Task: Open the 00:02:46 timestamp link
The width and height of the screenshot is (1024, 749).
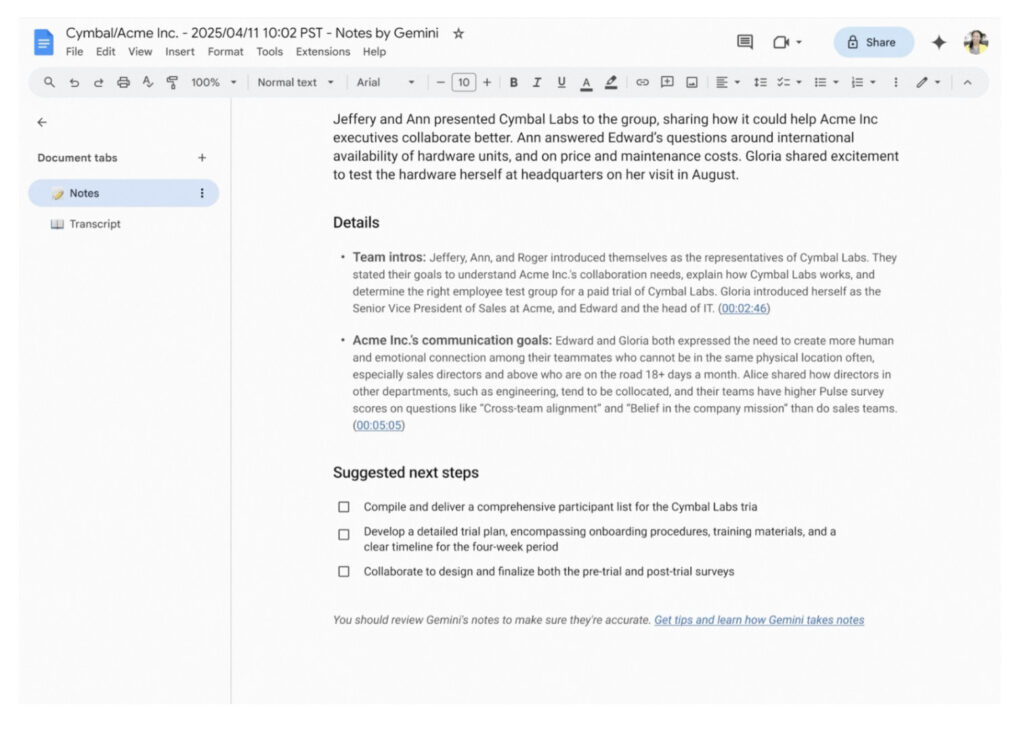Action: point(744,308)
